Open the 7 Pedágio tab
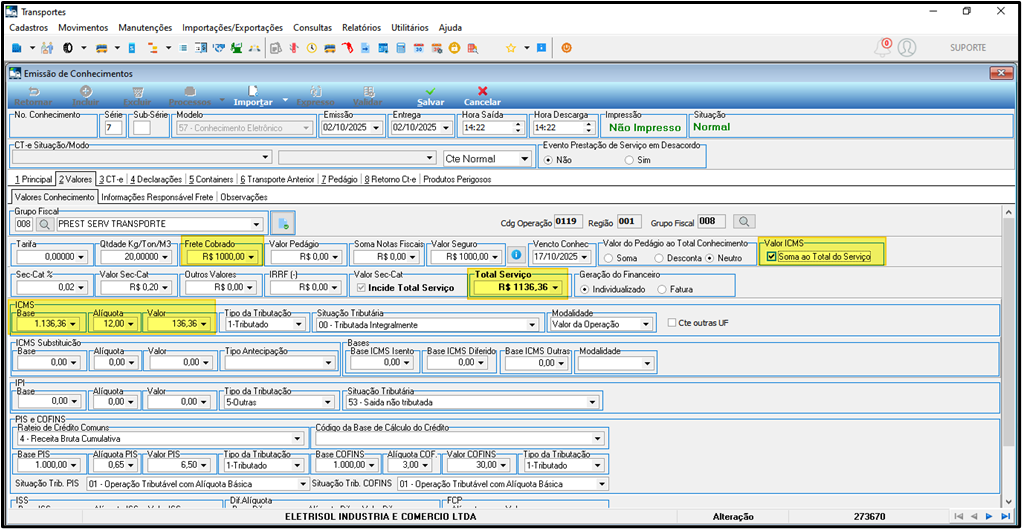 pyautogui.click(x=340, y=179)
